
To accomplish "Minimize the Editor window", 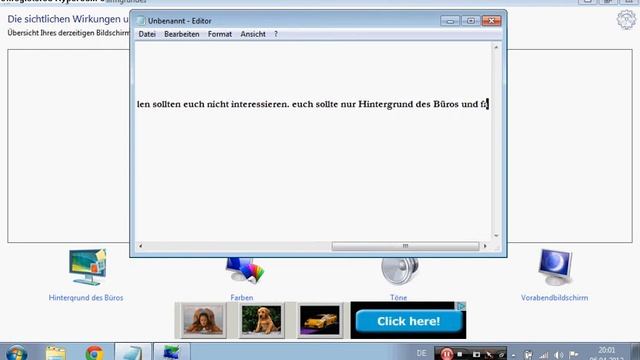I will [x=450, y=20].
